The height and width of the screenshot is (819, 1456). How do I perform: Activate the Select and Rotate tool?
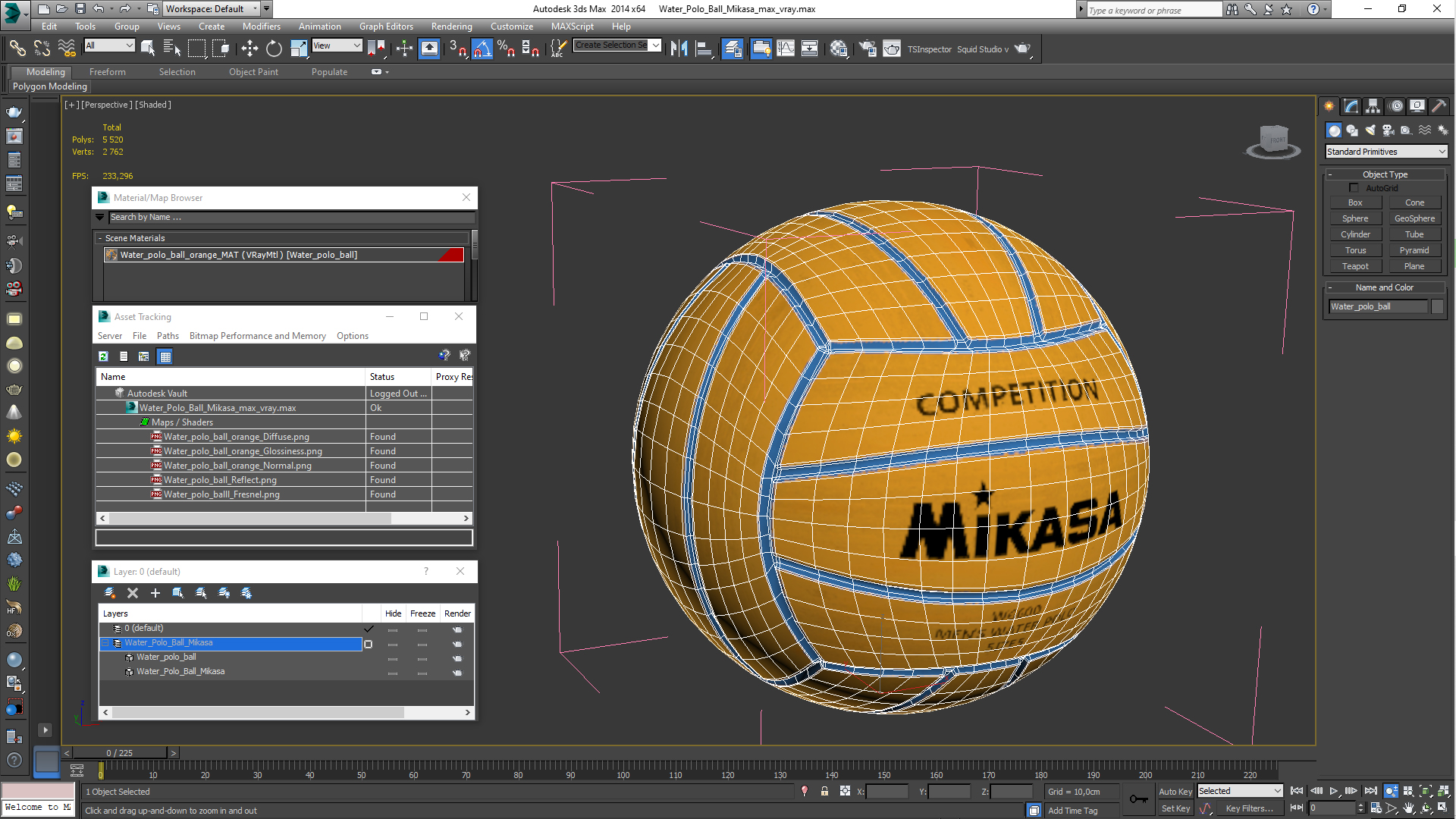coord(274,49)
